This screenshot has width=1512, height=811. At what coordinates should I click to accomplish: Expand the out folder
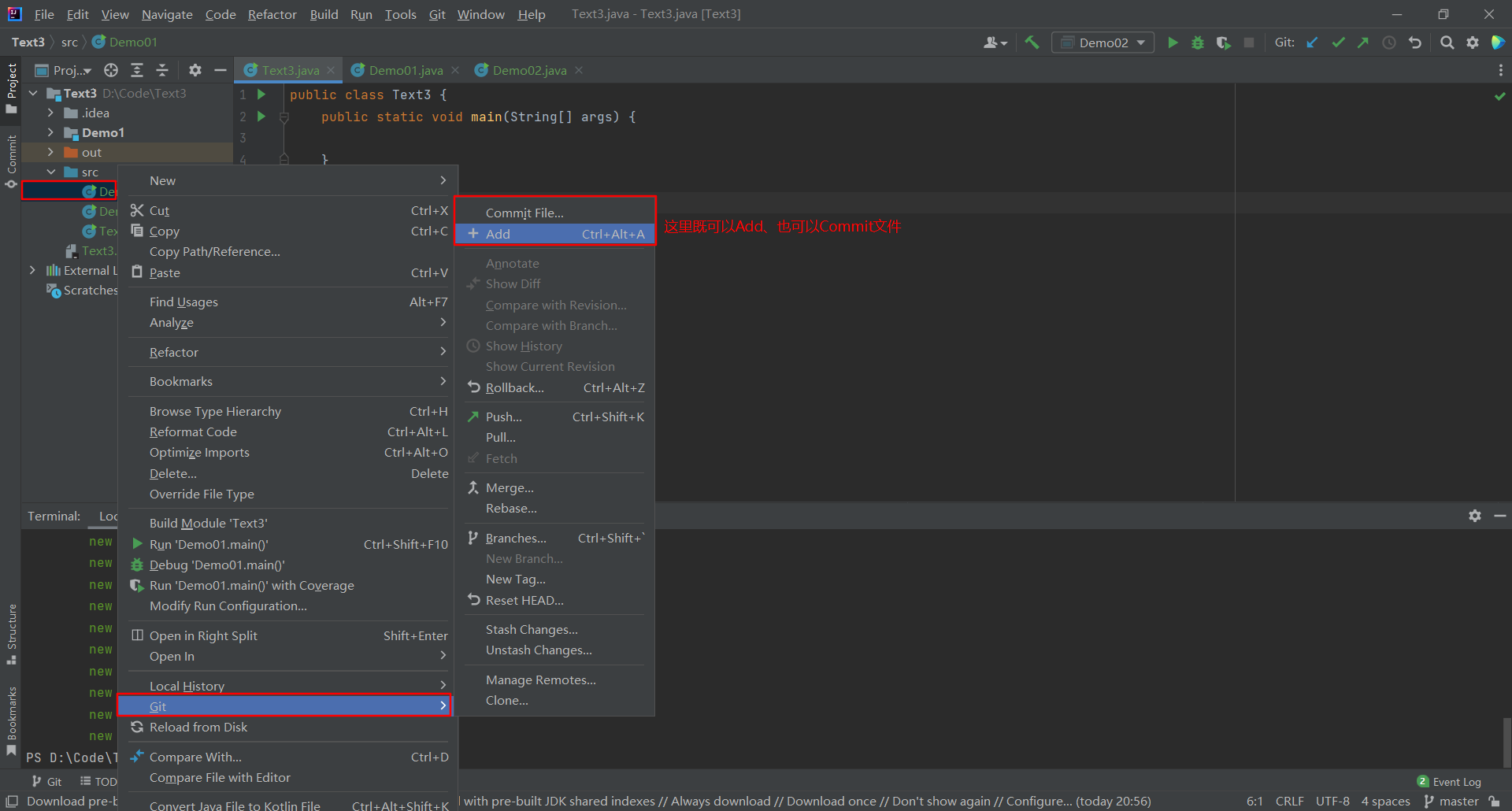click(x=50, y=152)
